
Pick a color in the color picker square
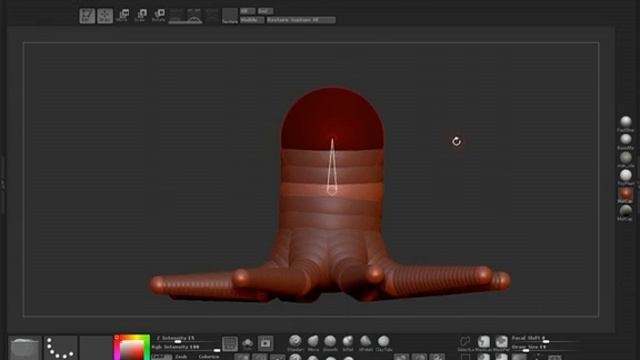point(132,350)
